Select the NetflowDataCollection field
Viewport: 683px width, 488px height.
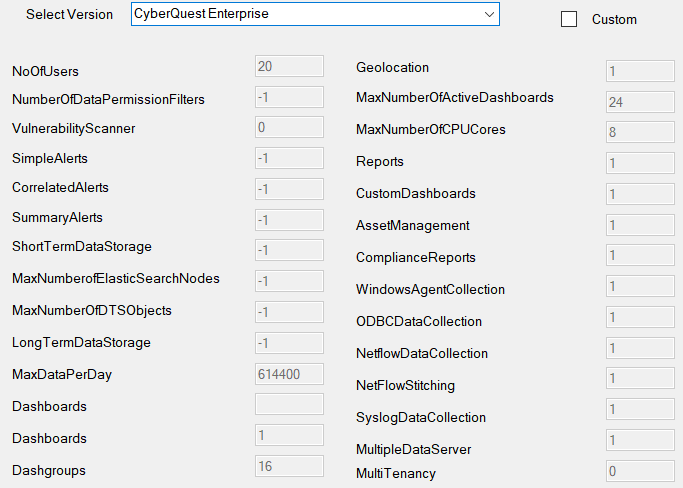640,348
